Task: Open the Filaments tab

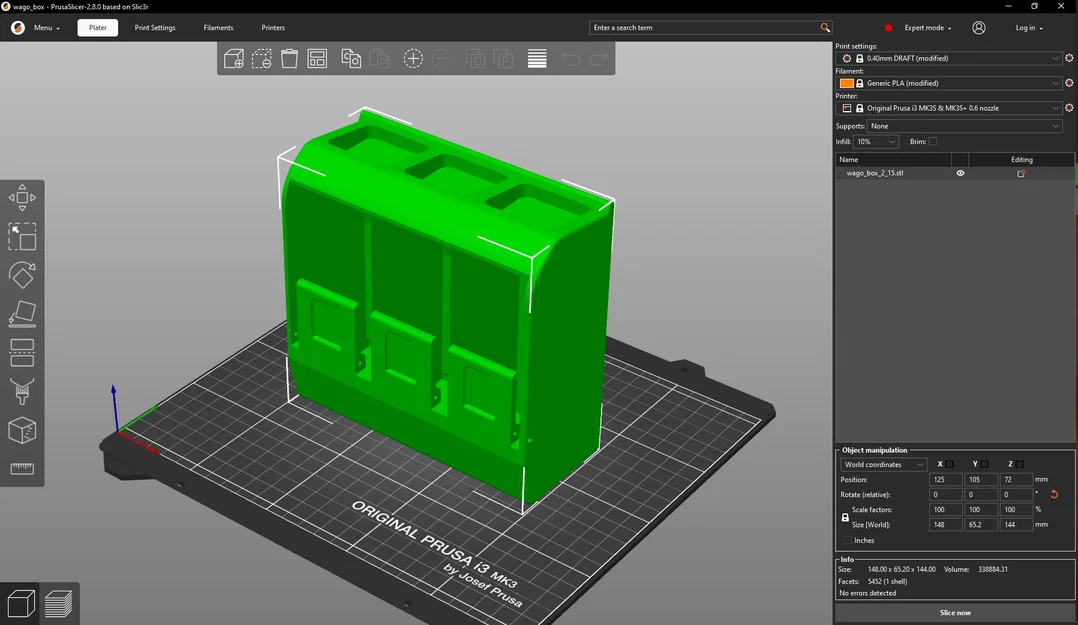Action: point(218,28)
